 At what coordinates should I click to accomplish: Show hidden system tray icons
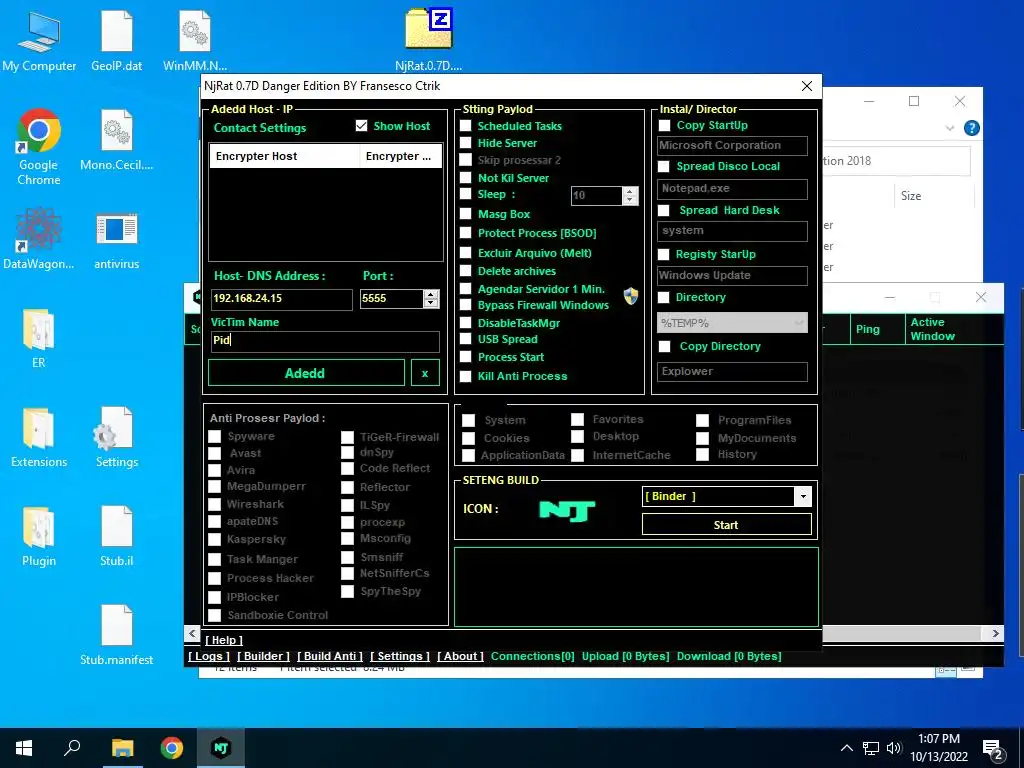[x=846, y=748]
